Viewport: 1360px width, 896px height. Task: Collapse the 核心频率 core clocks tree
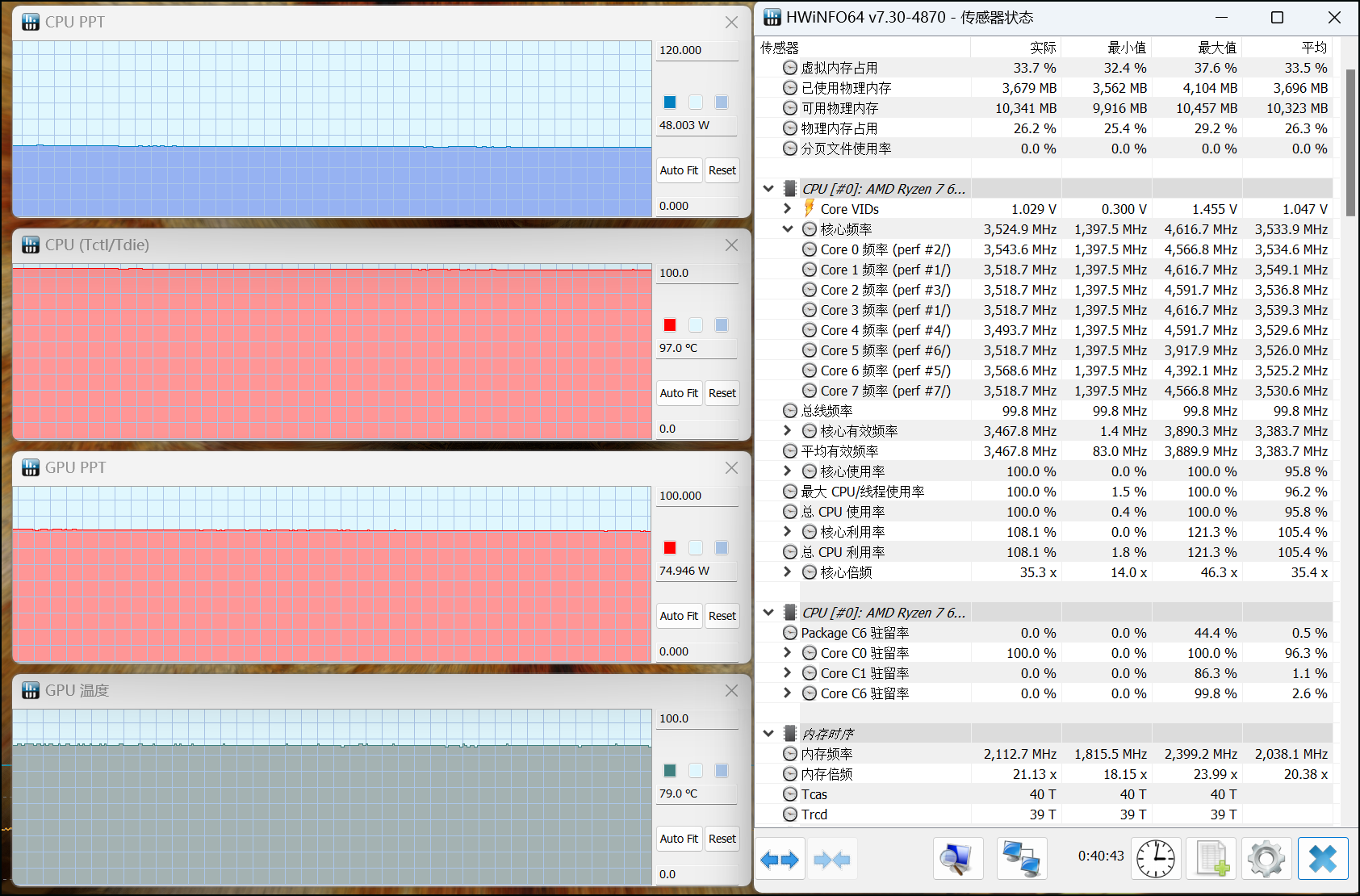pyautogui.click(x=788, y=229)
